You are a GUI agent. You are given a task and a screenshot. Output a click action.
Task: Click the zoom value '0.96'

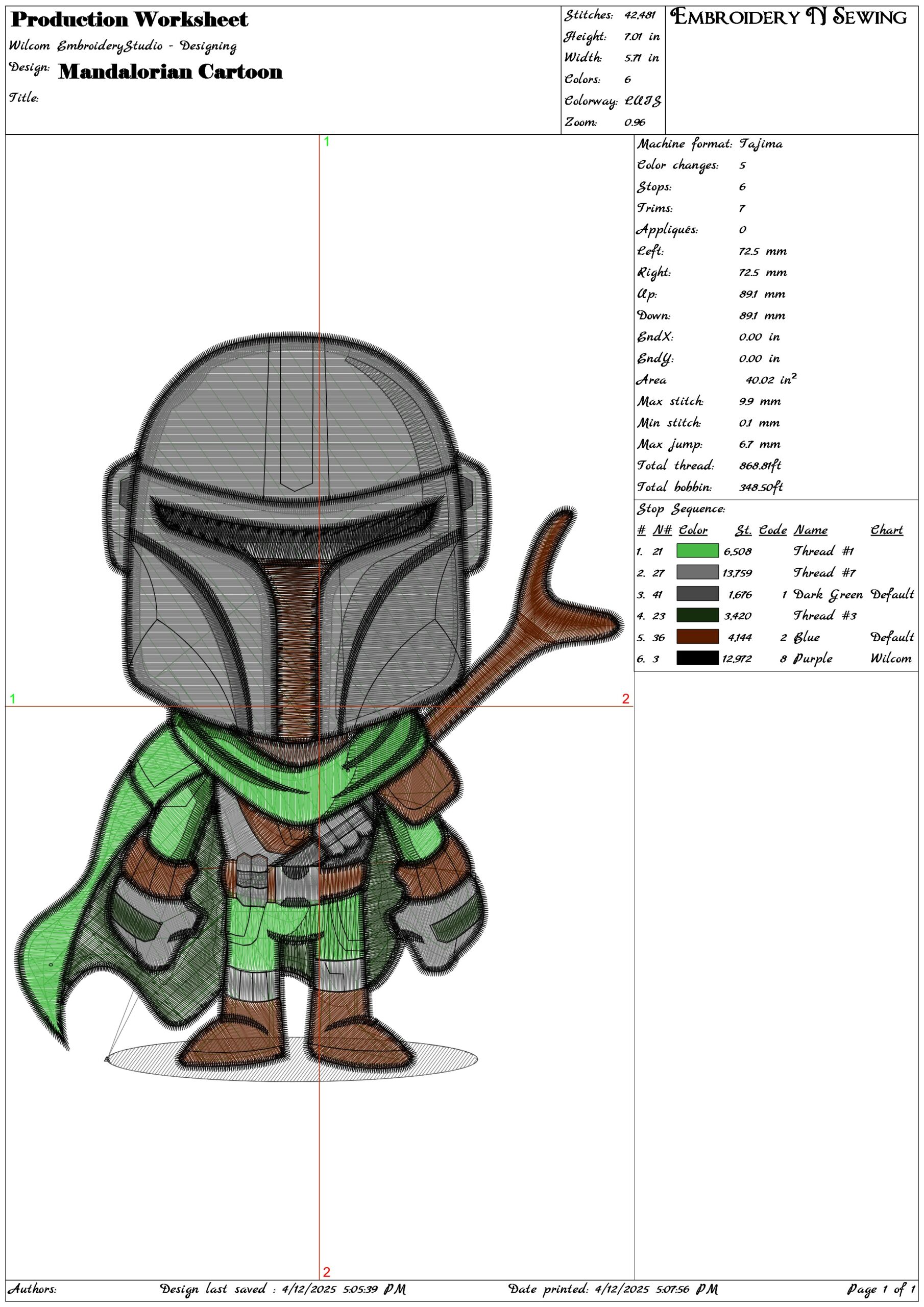(635, 123)
